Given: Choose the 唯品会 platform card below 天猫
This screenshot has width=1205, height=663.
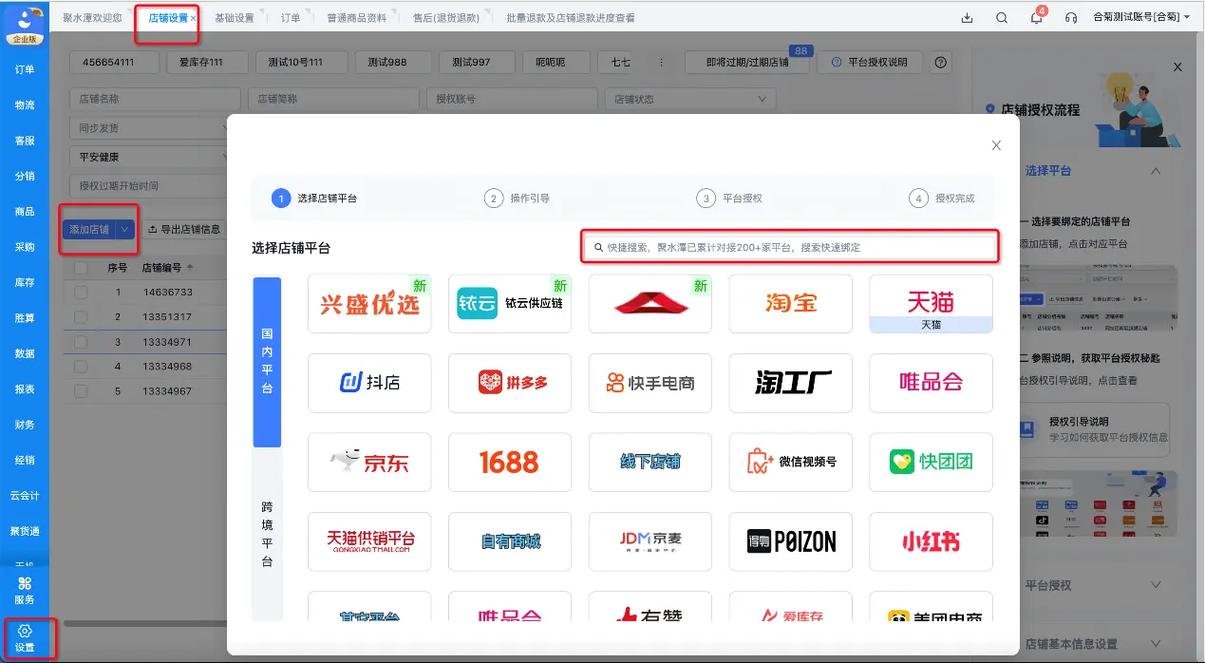Looking at the screenshot, I should pyautogui.click(x=931, y=383).
